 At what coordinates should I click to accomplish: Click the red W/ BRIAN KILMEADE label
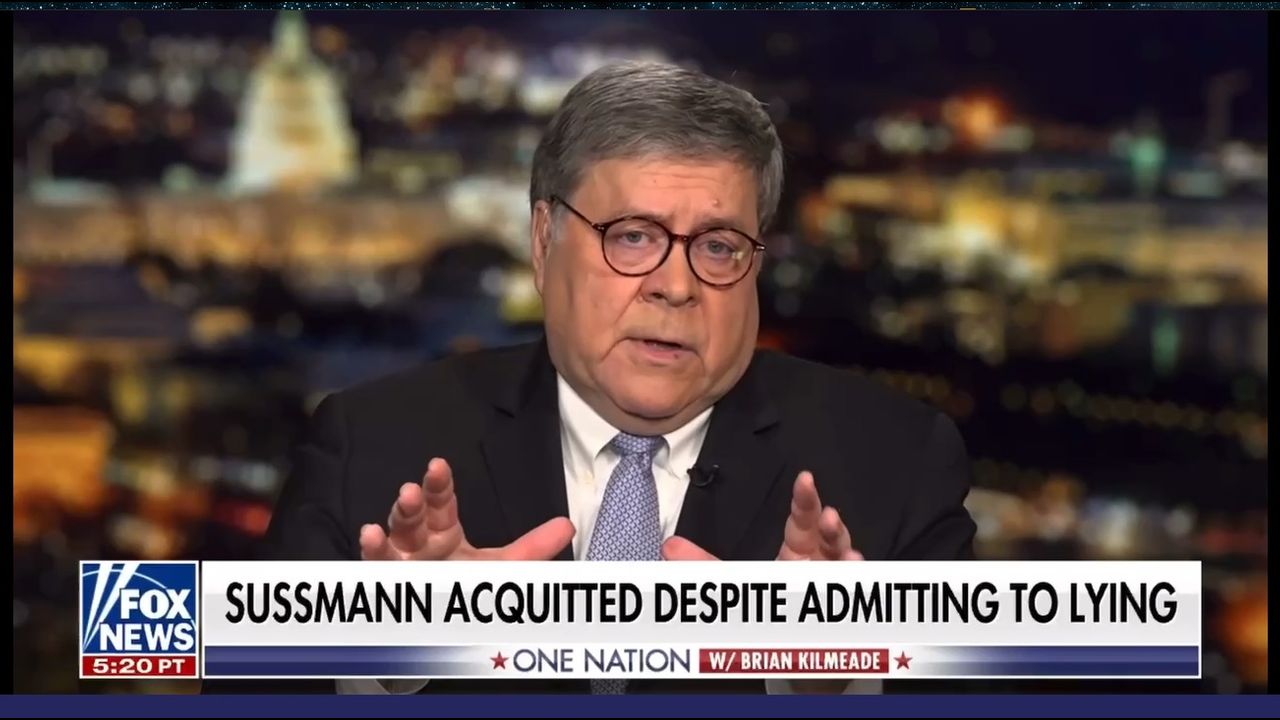tap(794, 661)
